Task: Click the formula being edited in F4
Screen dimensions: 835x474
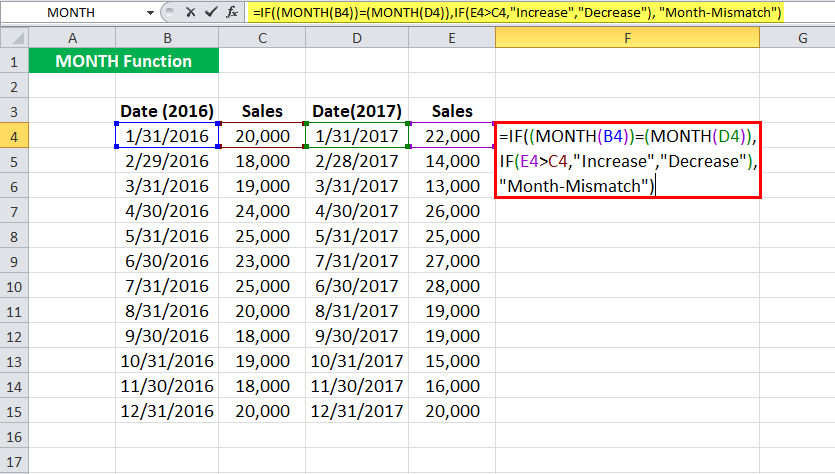Action: 628,160
